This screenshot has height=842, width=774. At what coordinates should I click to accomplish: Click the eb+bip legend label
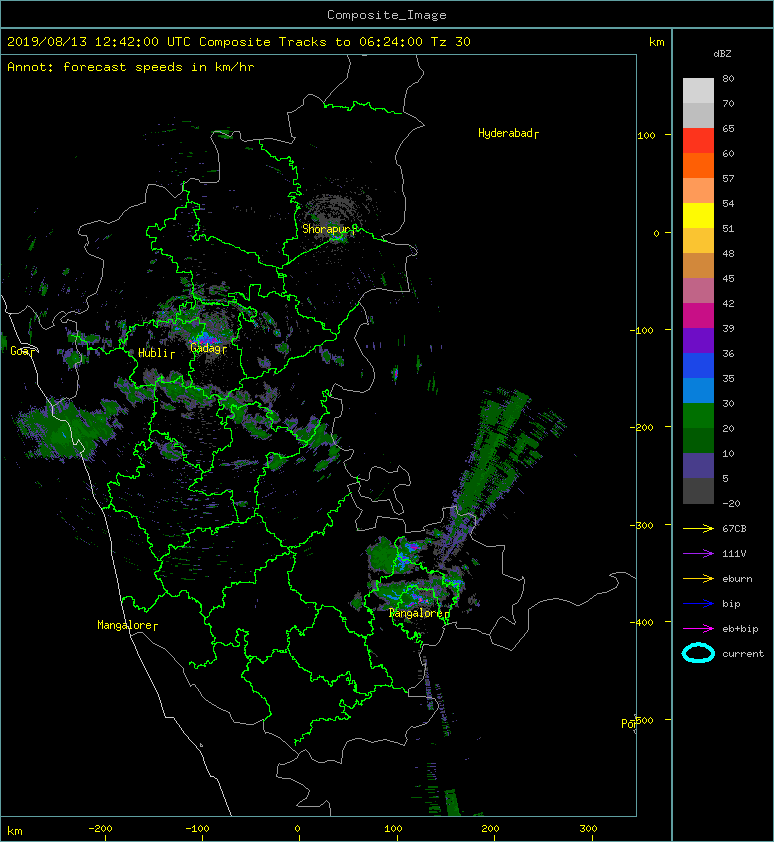pos(740,629)
